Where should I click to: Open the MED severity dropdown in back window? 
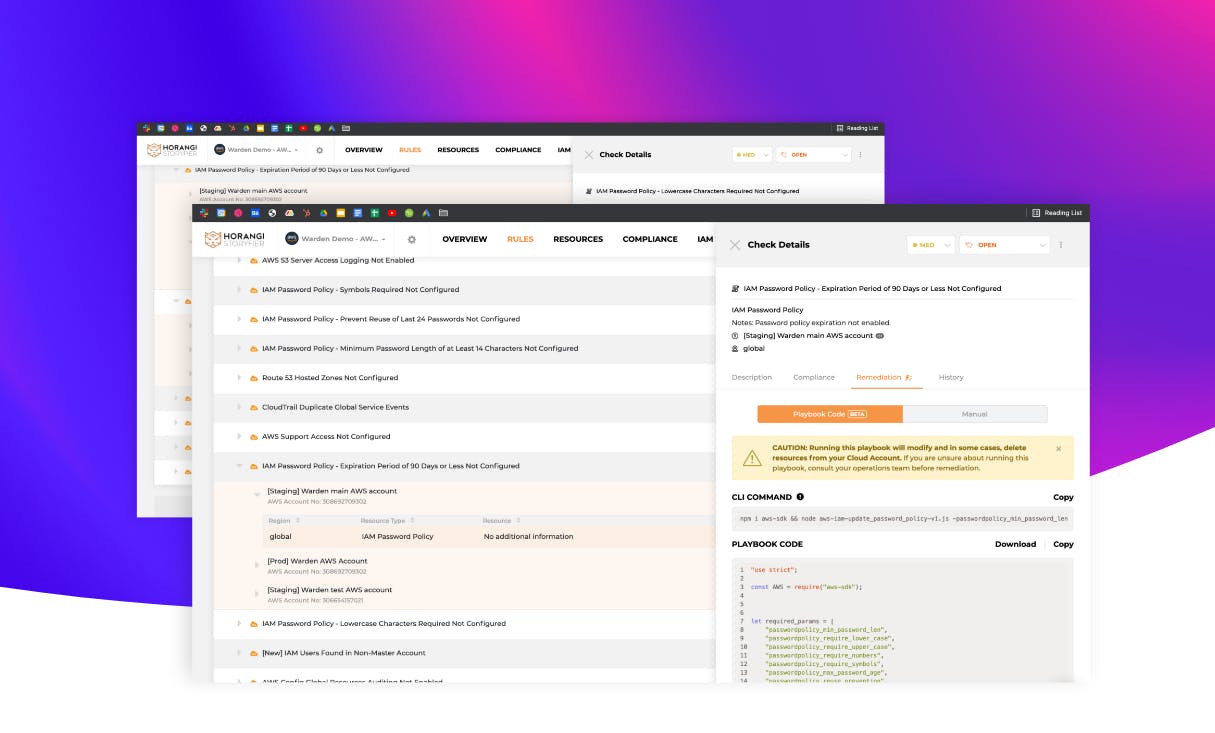(x=752, y=155)
